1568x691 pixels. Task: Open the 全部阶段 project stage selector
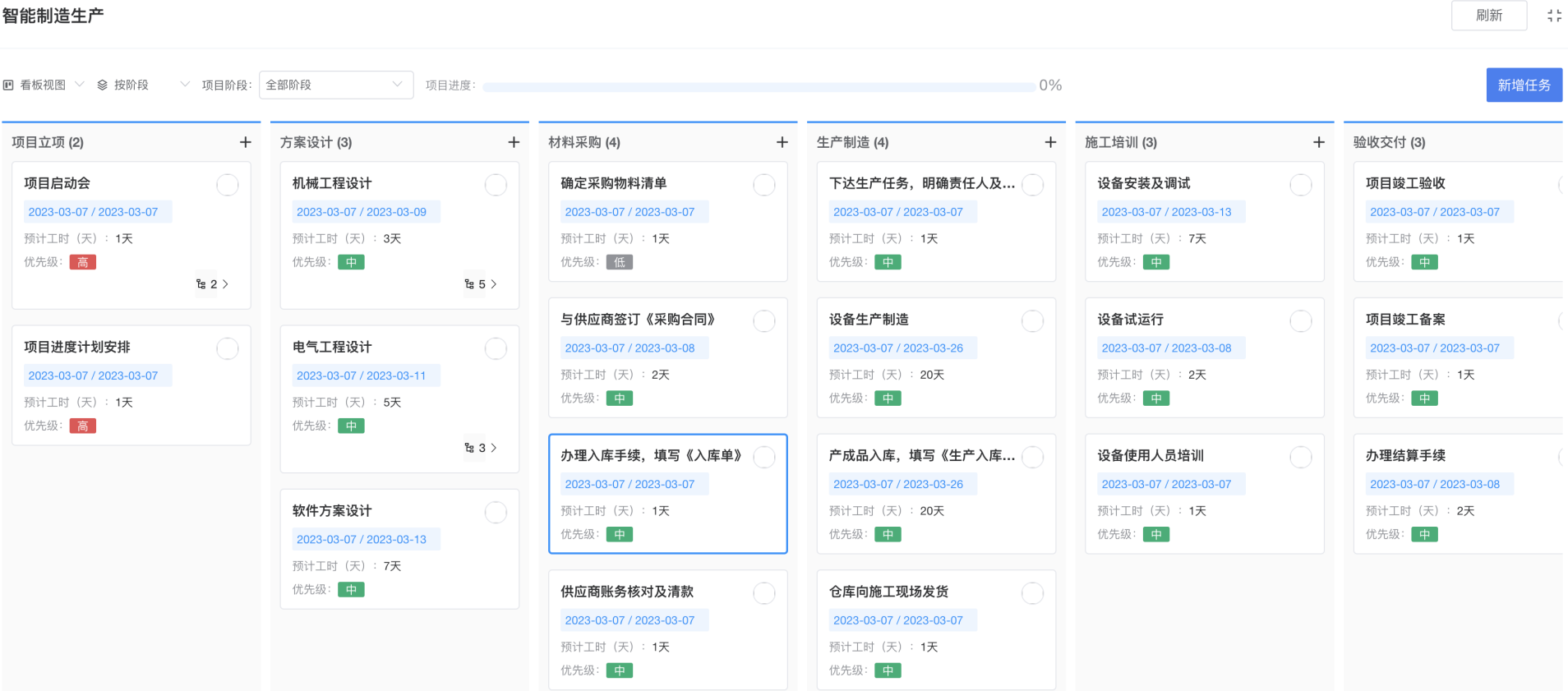pyautogui.click(x=335, y=85)
